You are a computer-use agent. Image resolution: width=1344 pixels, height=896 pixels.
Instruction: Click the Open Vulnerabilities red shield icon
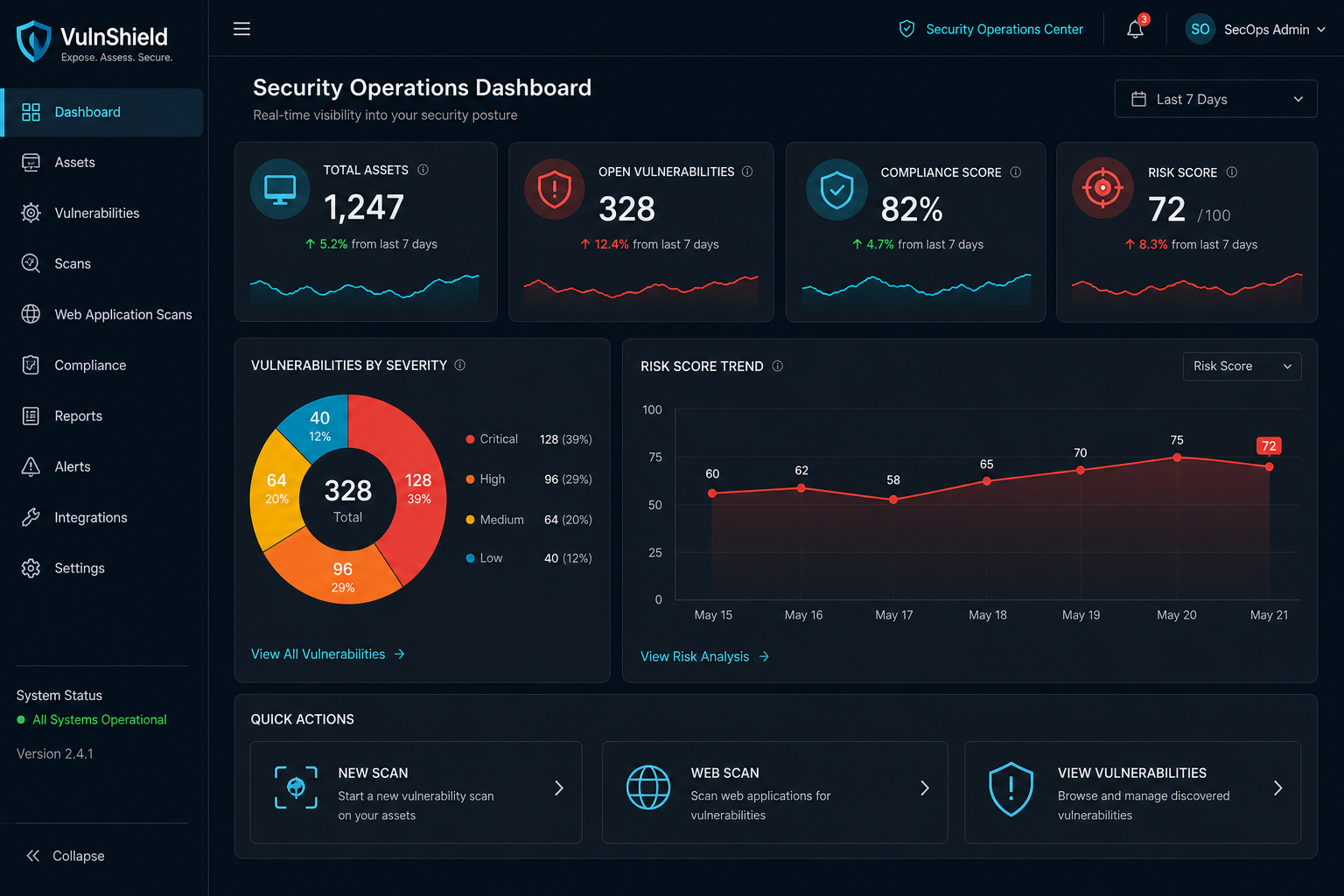[555, 189]
